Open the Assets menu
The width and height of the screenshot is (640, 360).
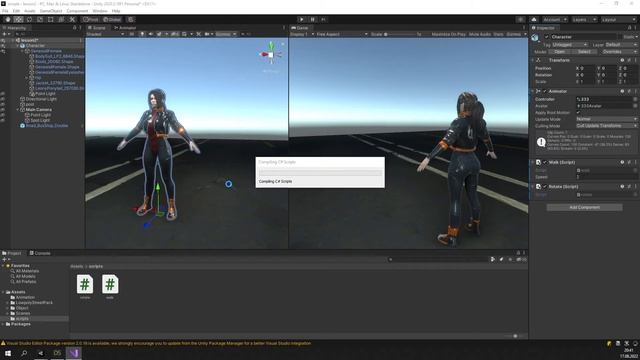(x=30, y=11)
